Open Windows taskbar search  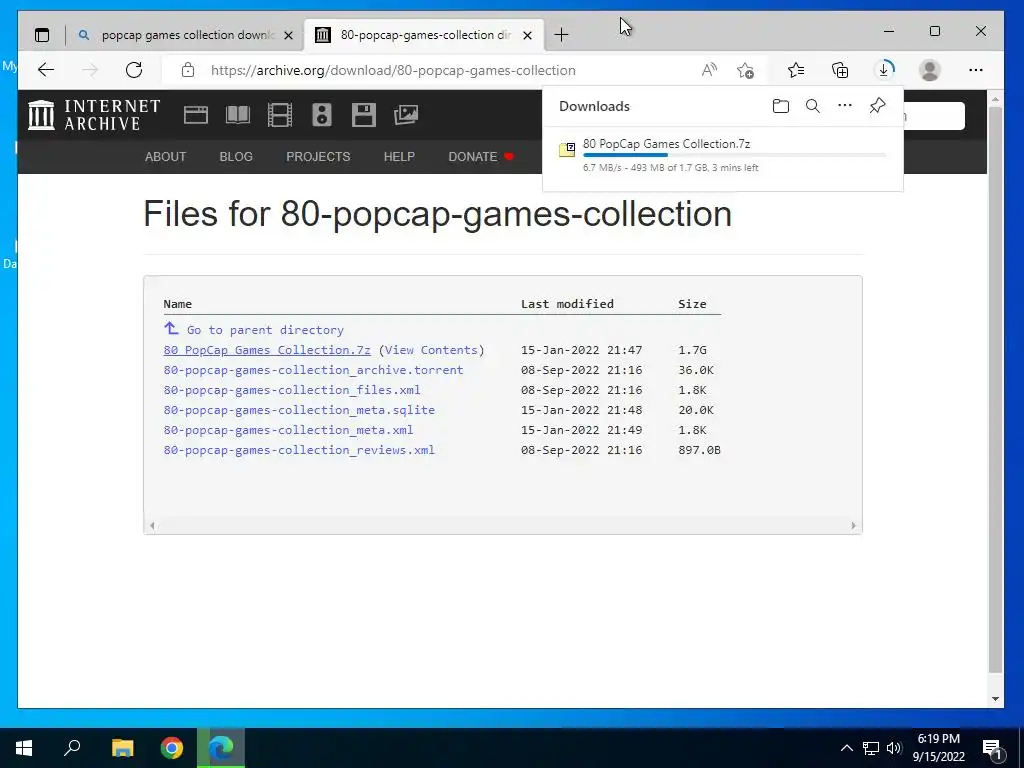tap(72, 748)
